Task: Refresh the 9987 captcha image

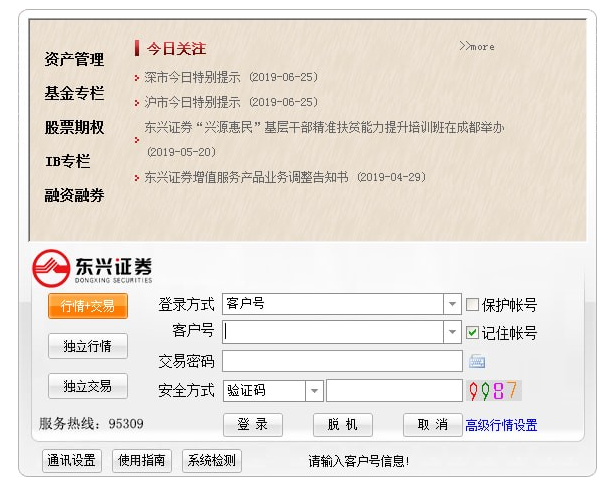Action: pos(494,390)
